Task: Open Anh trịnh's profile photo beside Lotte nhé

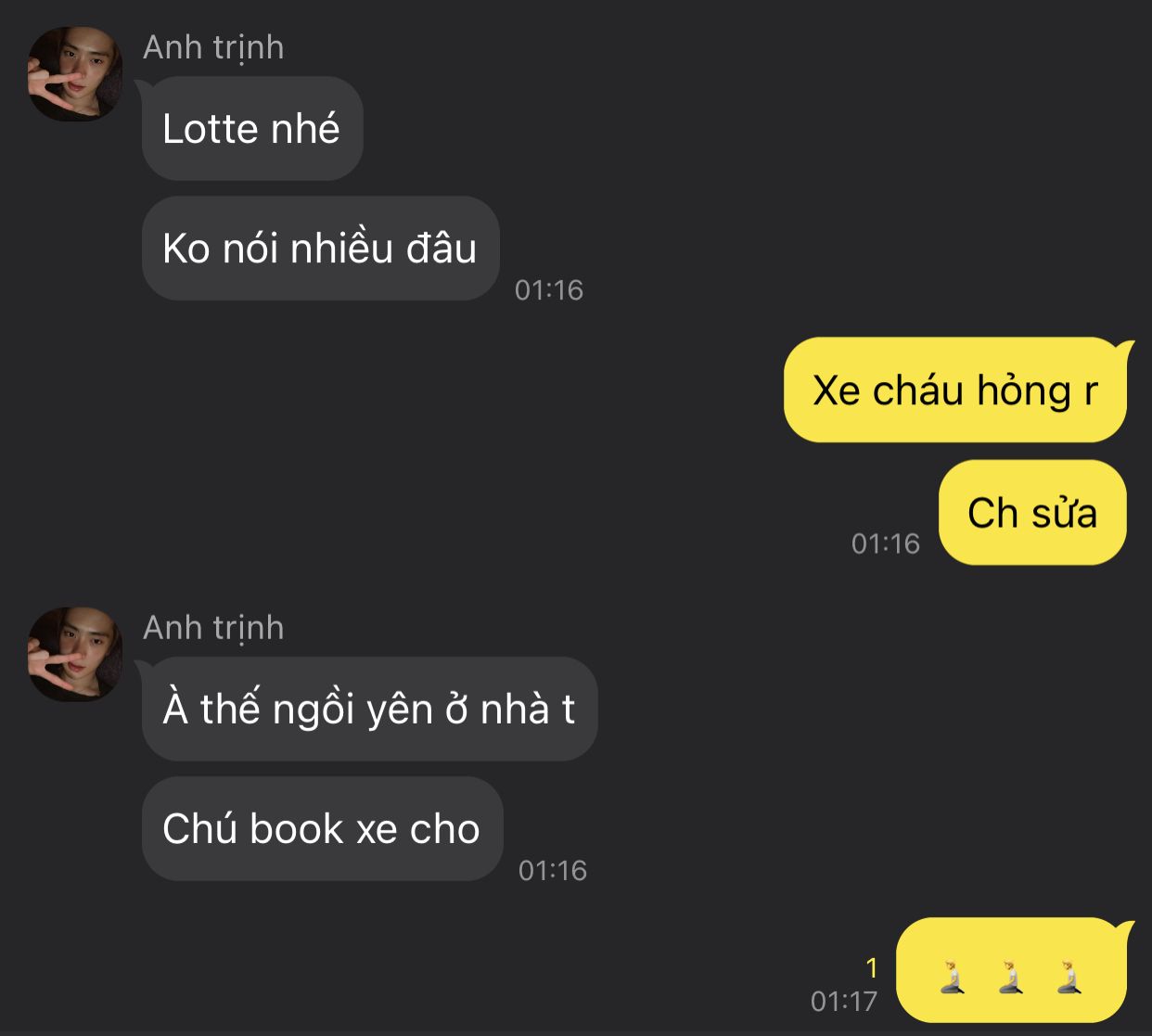Action: (x=75, y=74)
